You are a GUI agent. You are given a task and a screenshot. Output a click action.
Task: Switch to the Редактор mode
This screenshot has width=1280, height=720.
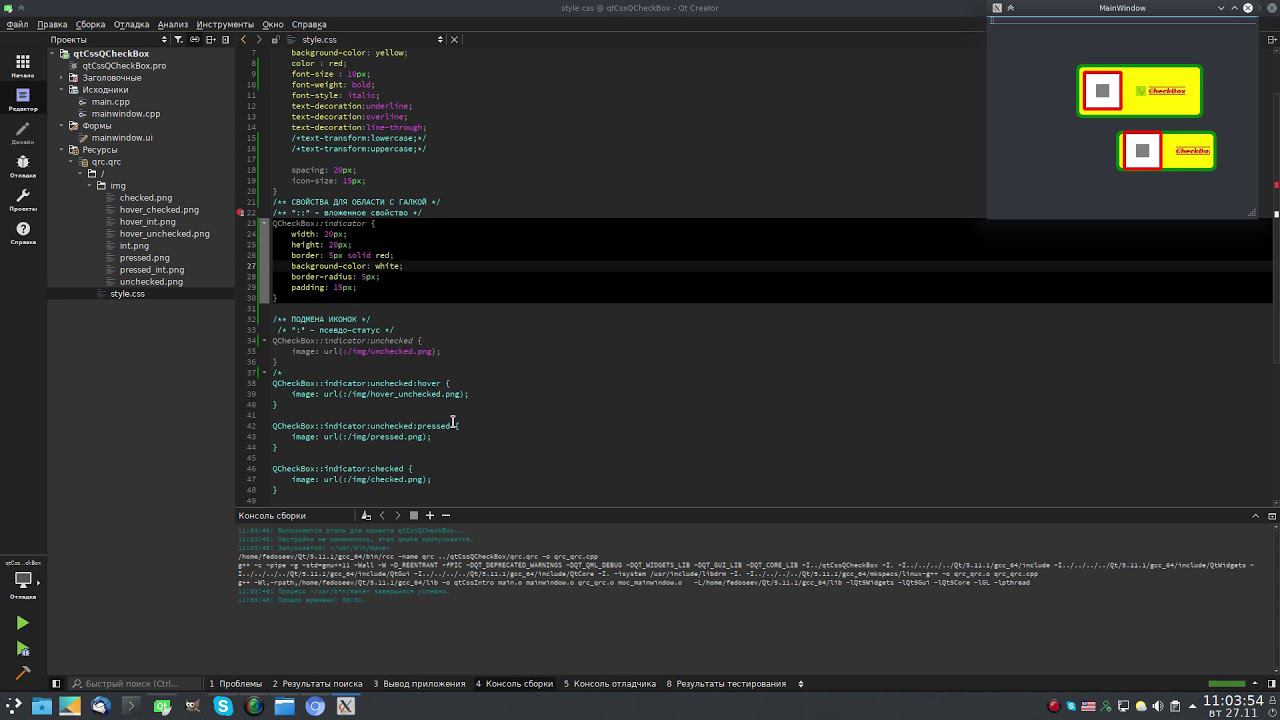23,99
